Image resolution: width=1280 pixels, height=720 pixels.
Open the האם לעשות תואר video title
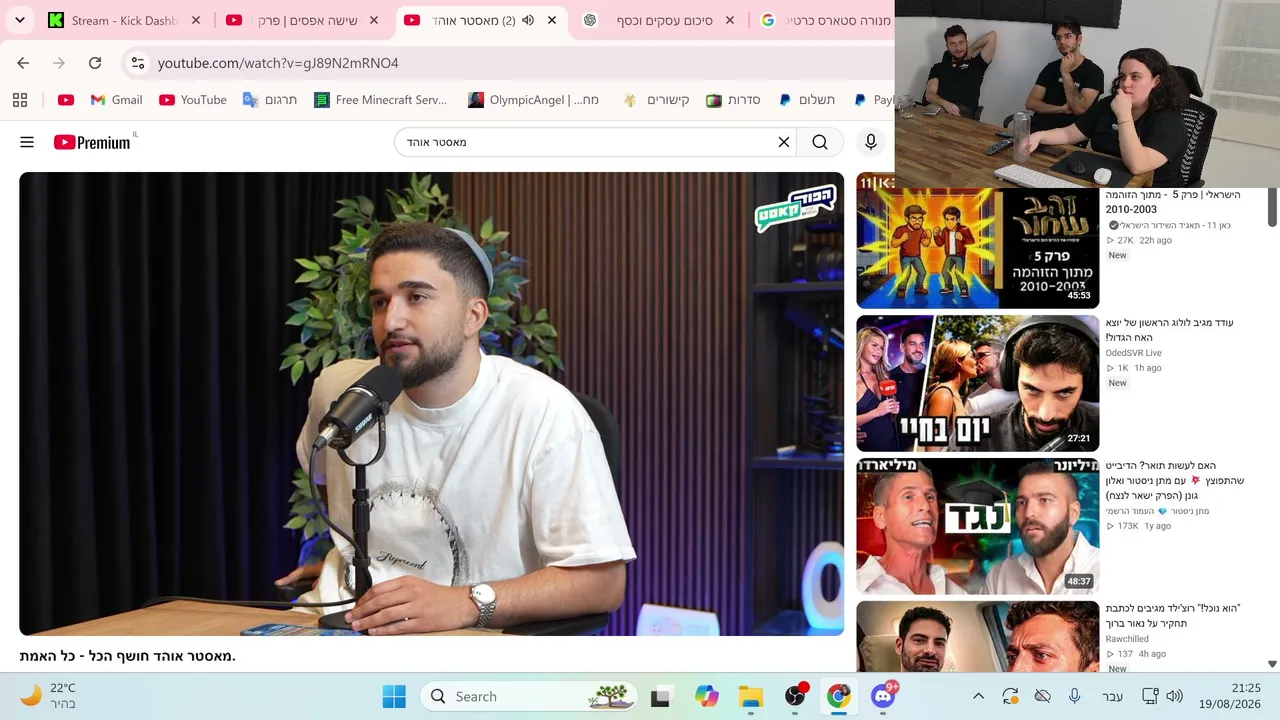1175,480
